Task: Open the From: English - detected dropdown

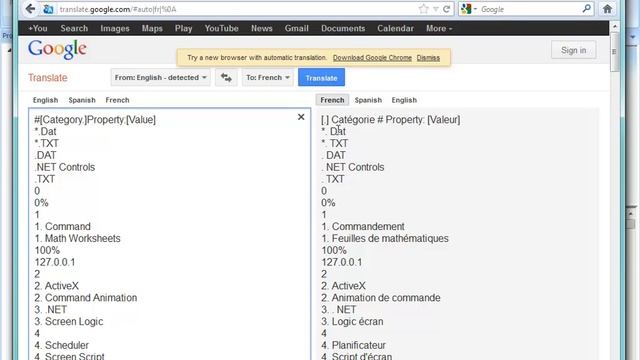Action: point(160,78)
